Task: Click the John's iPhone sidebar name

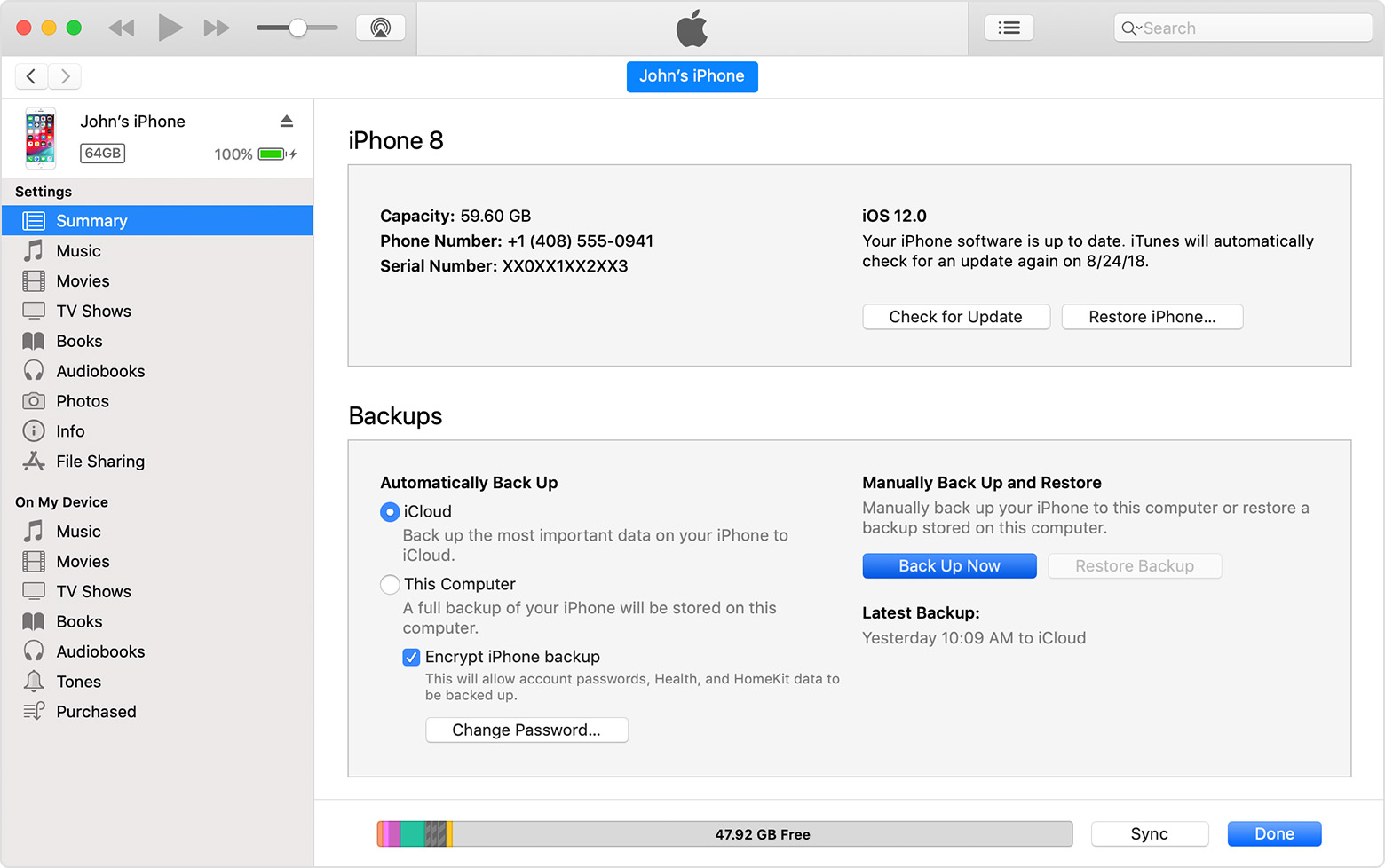Action: point(133,122)
